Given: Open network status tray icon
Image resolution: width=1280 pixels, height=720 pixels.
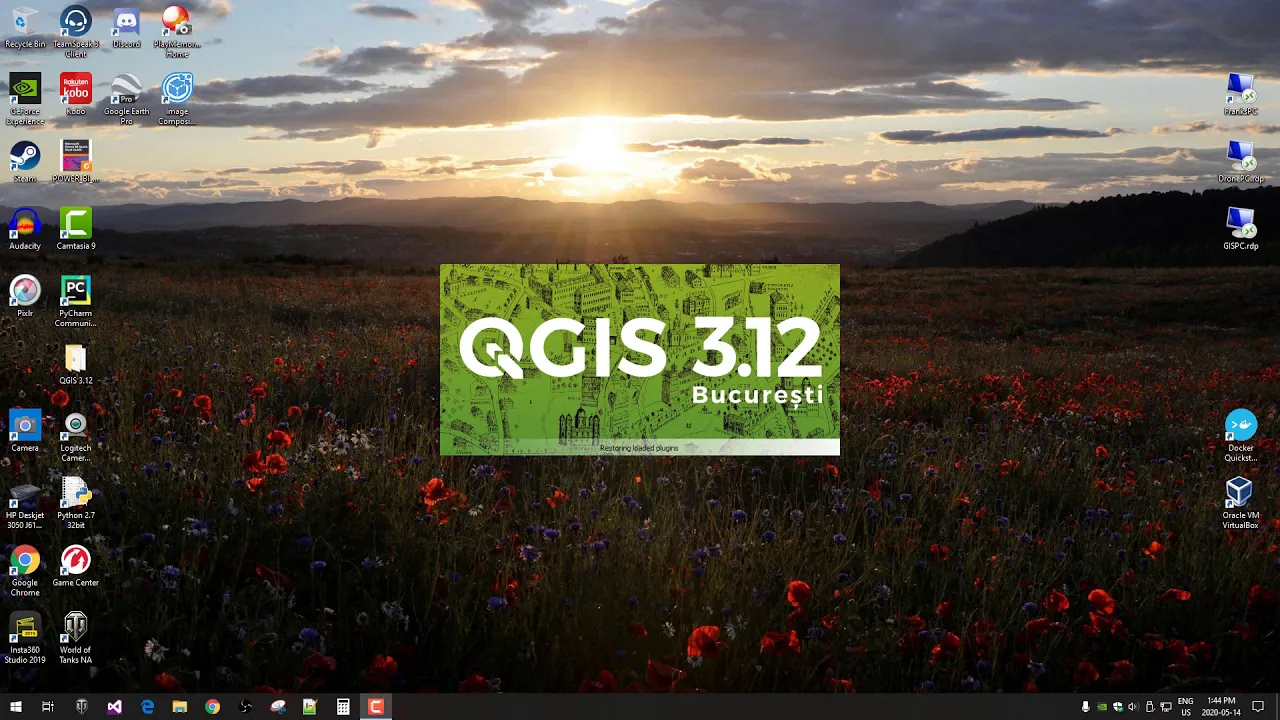Looking at the screenshot, I should coord(1166,707).
